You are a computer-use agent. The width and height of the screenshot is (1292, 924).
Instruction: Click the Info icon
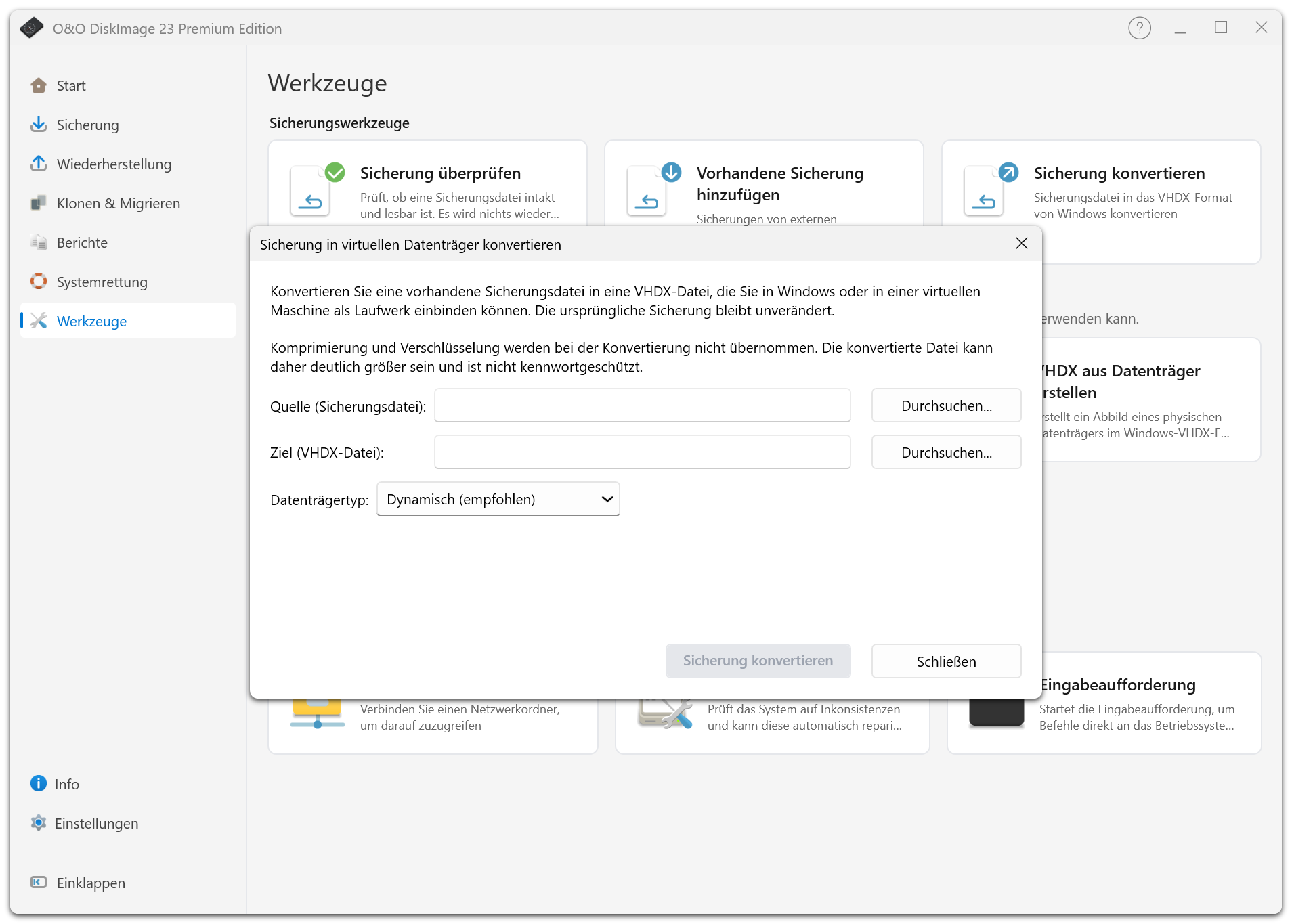[39, 784]
